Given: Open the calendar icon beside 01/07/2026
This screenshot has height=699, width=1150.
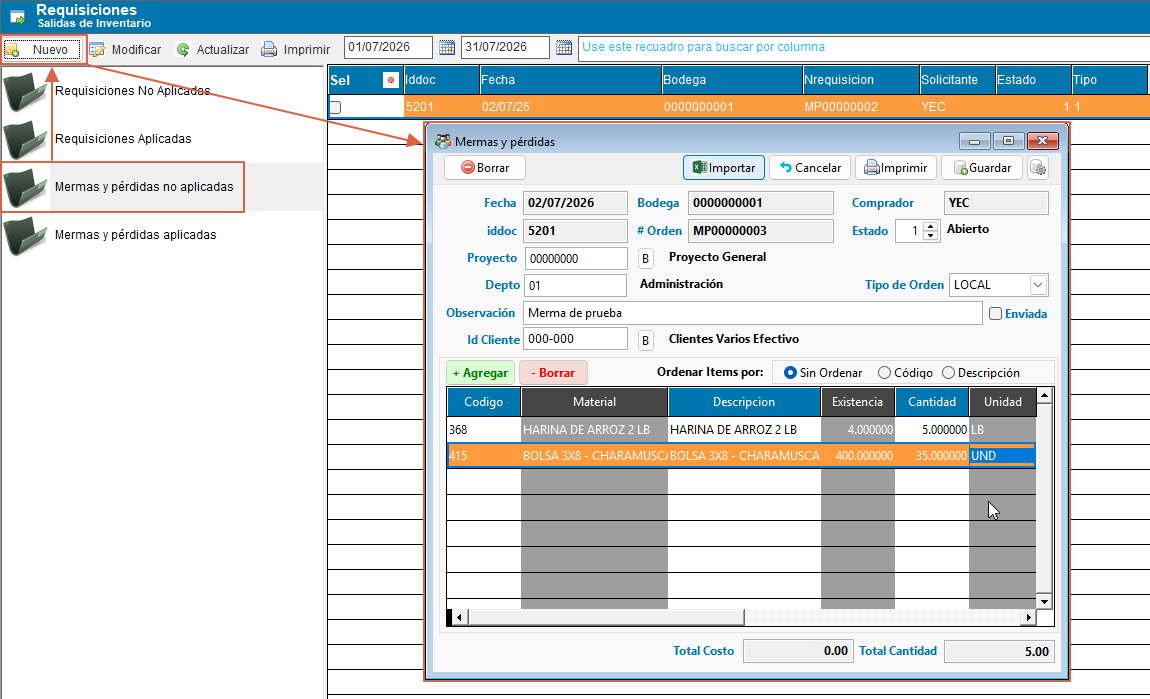Looking at the screenshot, I should pyautogui.click(x=447, y=48).
